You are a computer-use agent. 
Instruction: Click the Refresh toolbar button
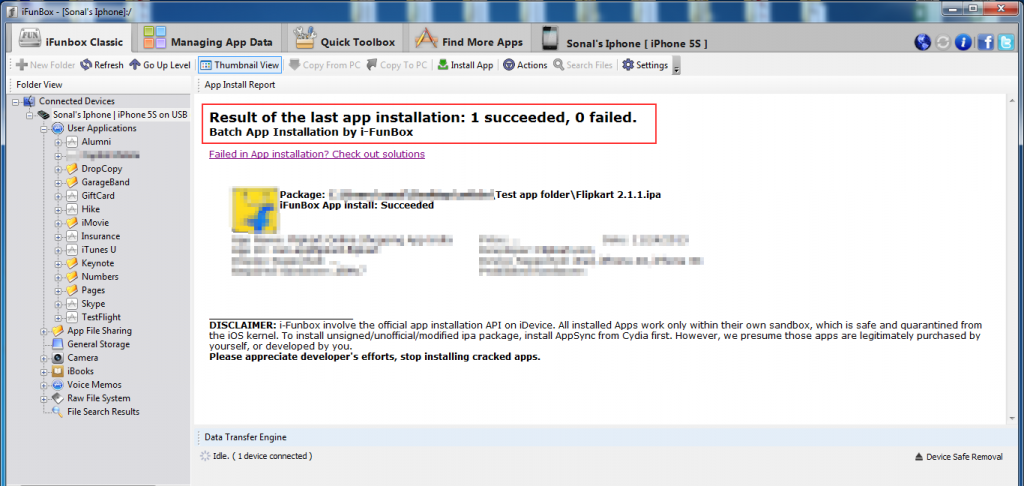102,65
